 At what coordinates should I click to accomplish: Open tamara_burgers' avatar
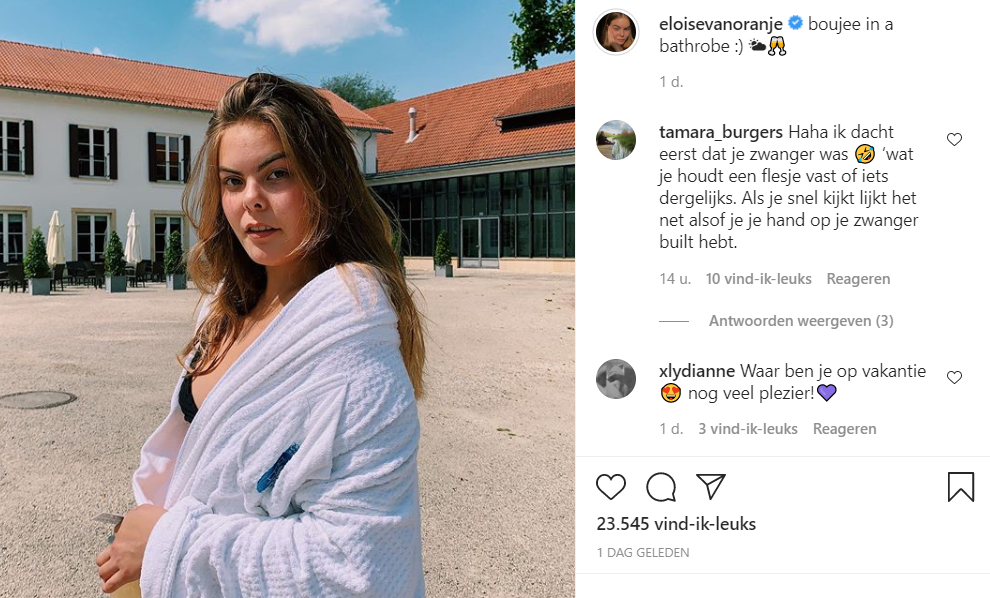coord(616,140)
